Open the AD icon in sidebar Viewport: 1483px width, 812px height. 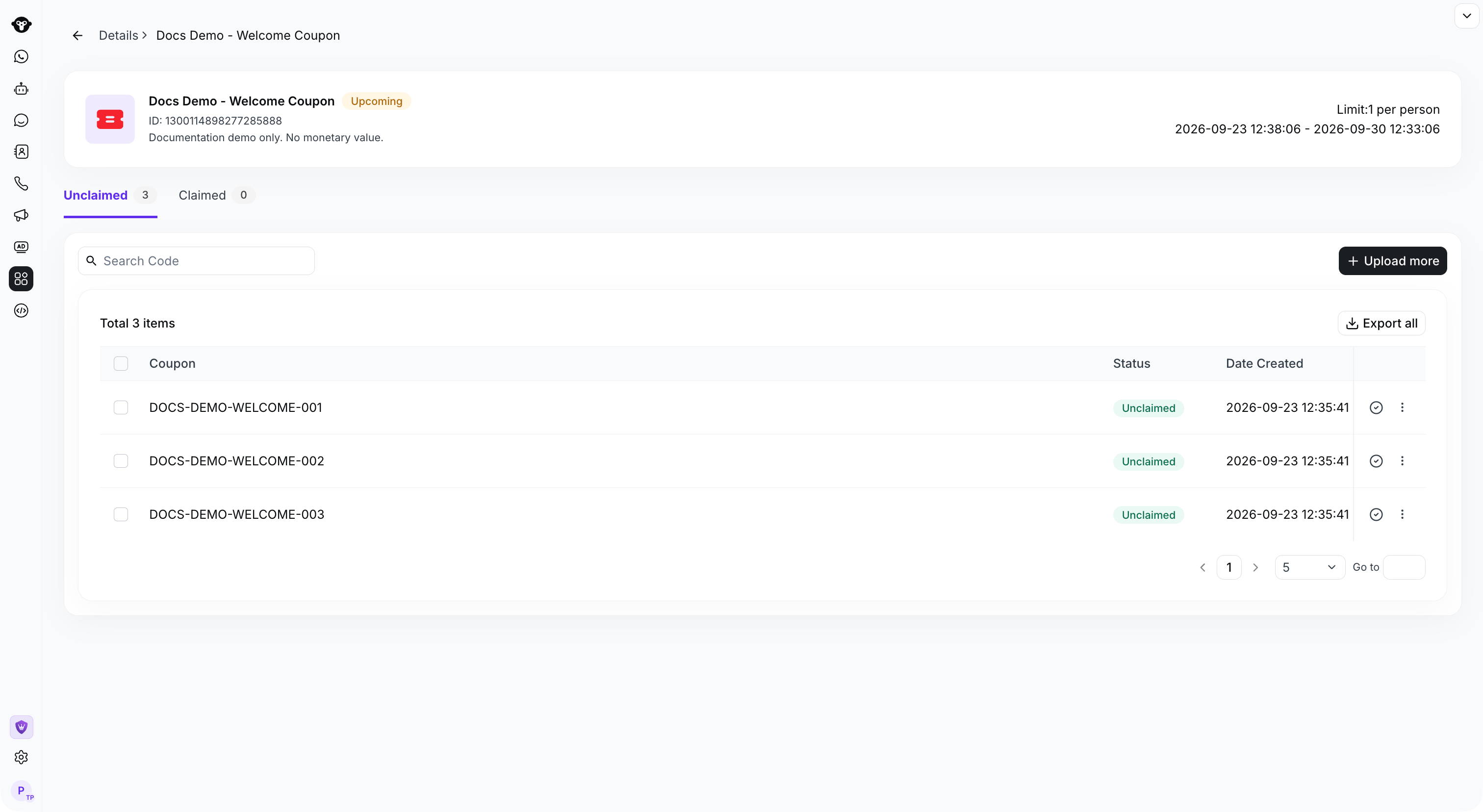(x=21, y=247)
